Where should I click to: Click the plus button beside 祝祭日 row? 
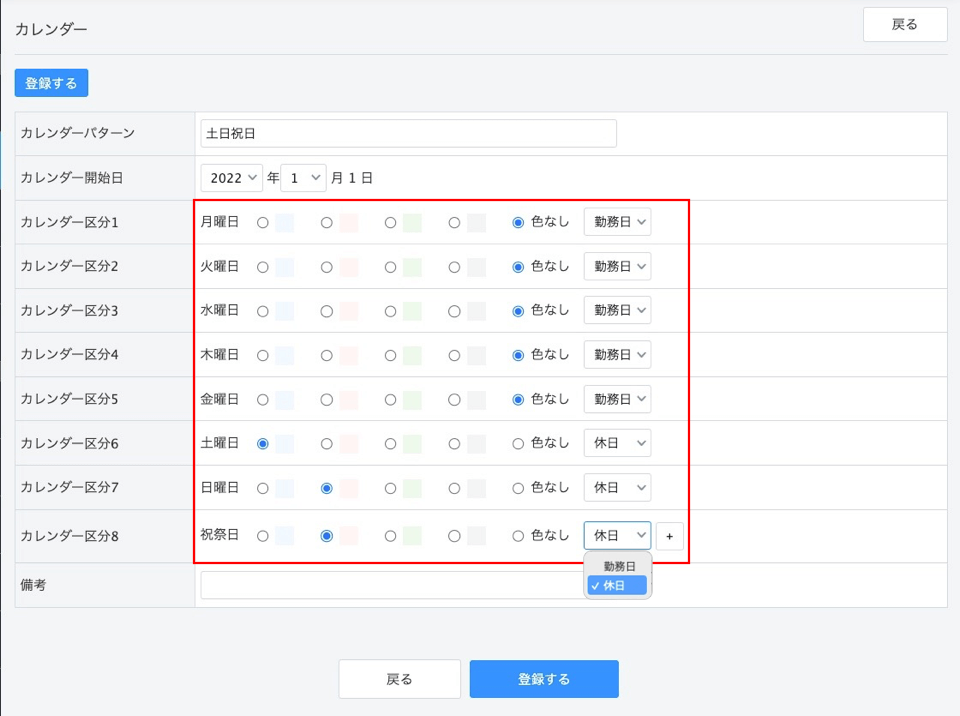point(669,536)
